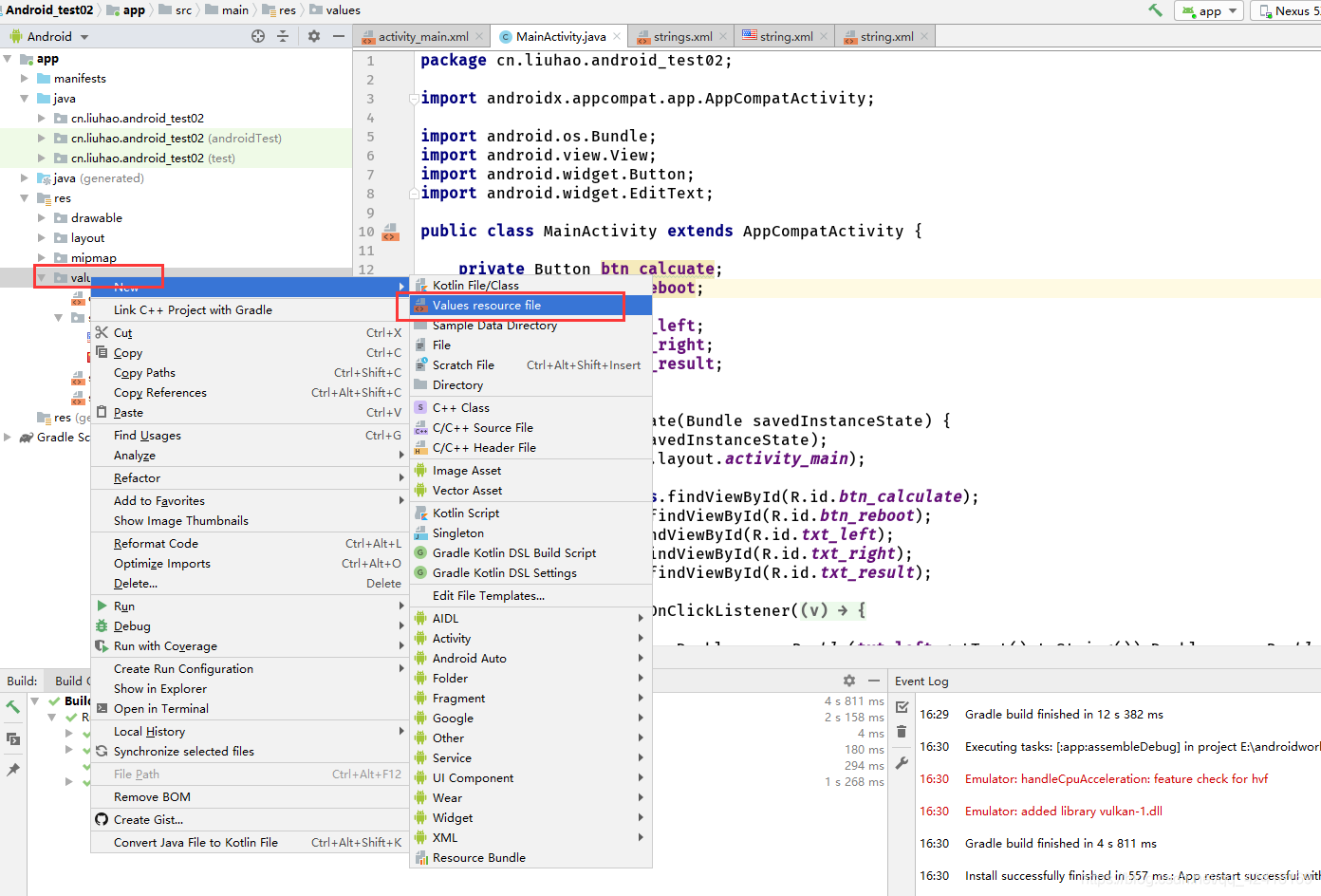Collapse the java folder arrow
The height and width of the screenshot is (896, 1321).
[25, 99]
